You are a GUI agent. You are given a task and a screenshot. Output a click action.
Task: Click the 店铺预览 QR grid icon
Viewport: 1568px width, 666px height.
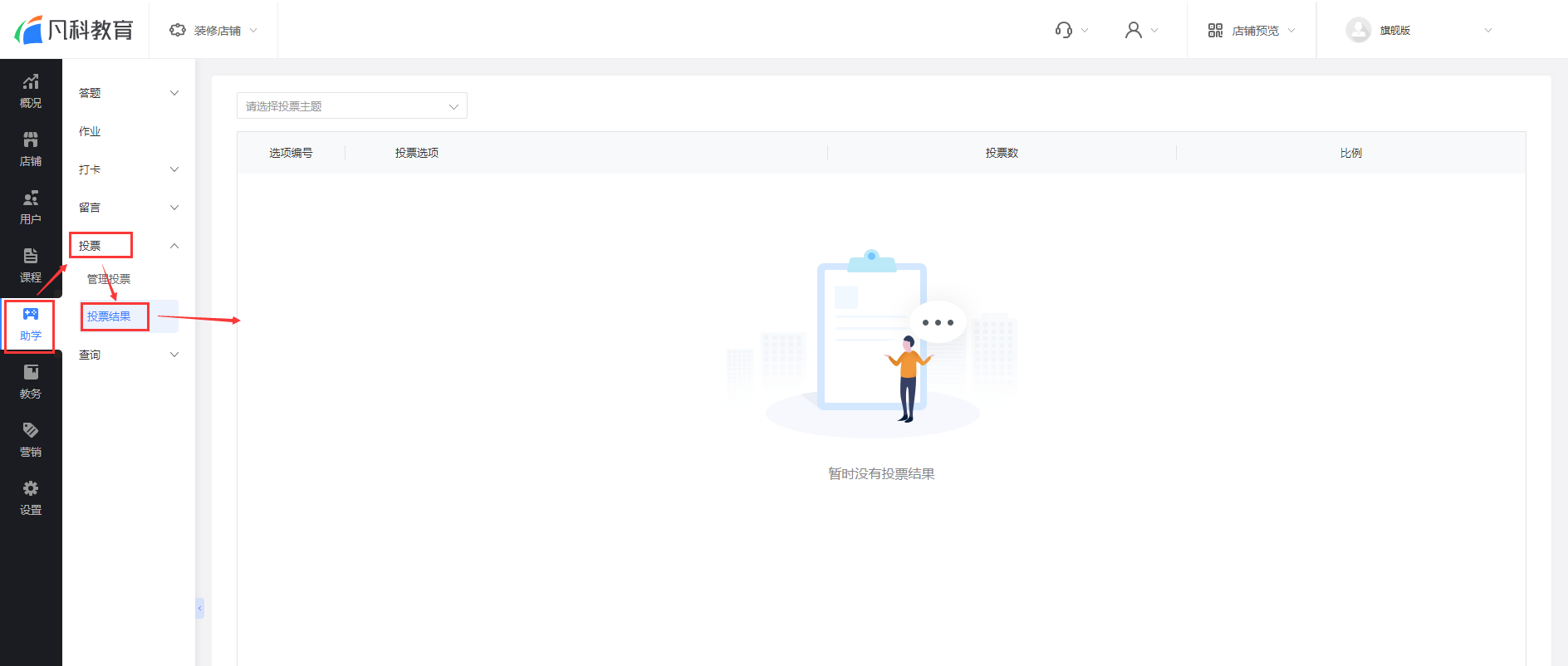tap(1215, 30)
